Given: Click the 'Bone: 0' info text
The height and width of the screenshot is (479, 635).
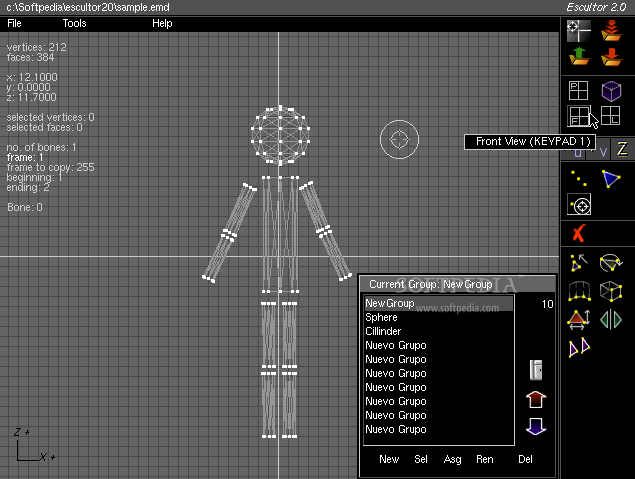Looking at the screenshot, I should 25,207.
